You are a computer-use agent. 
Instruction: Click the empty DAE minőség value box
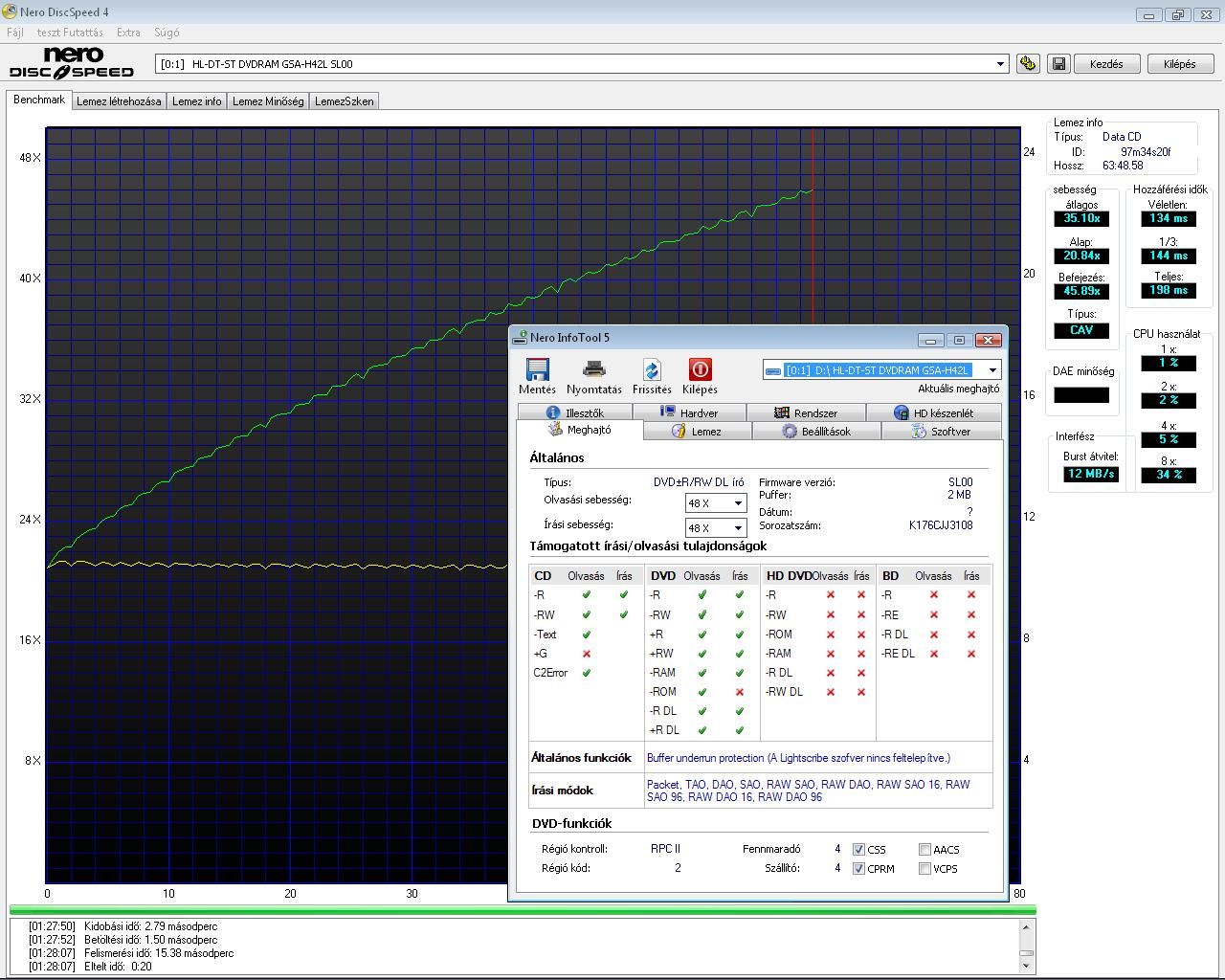[x=1081, y=394]
